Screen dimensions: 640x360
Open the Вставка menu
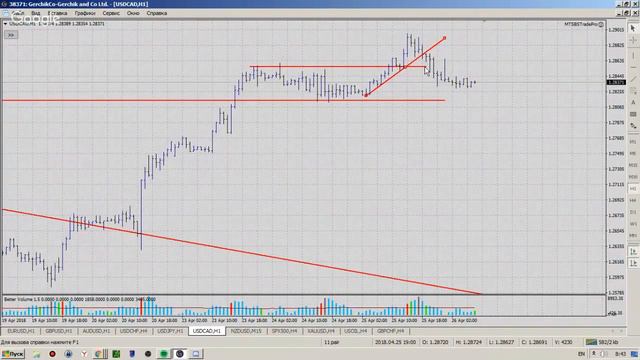(x=57, y=13)
